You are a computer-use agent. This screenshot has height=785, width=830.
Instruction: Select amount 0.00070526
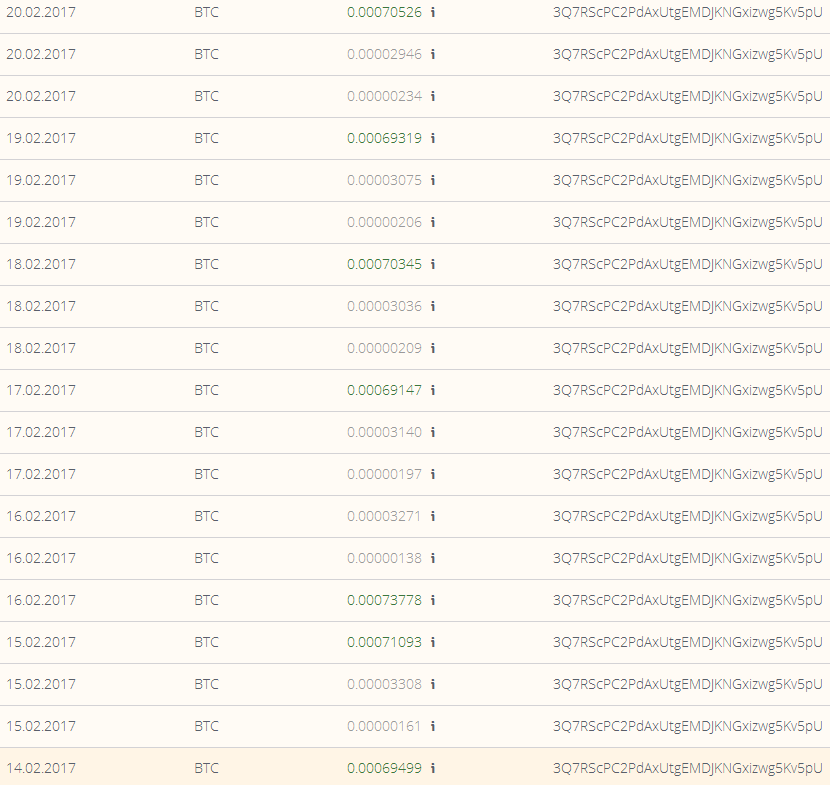click(x=384, y=12)
